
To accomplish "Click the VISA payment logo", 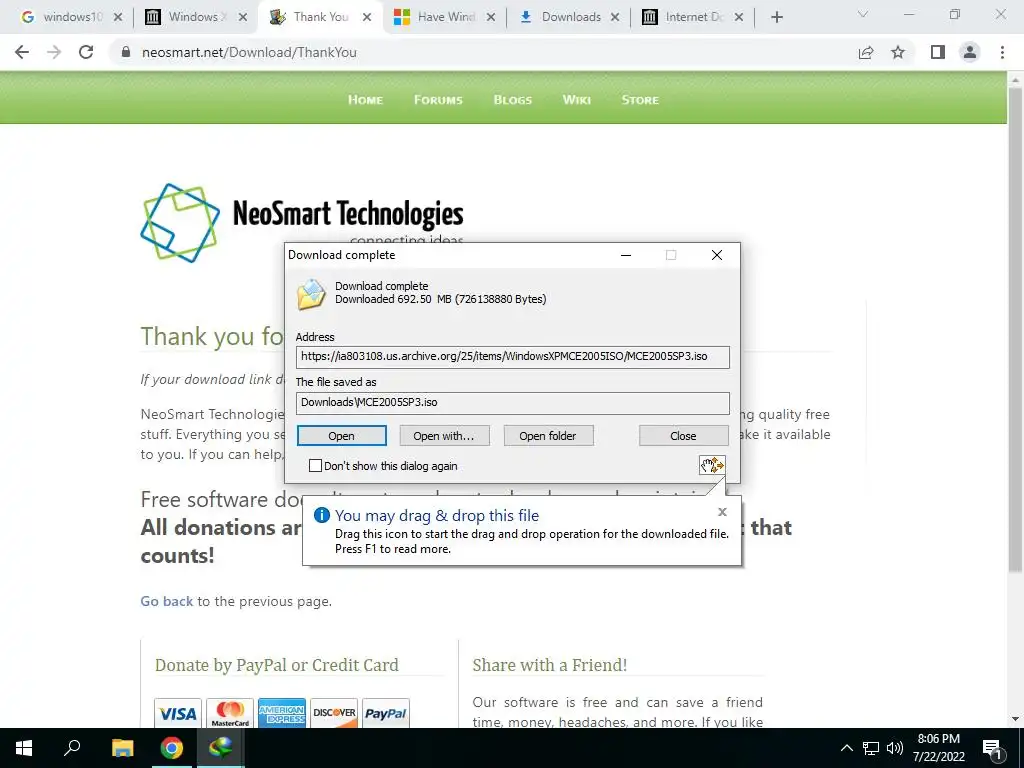I will coord(178,713).
